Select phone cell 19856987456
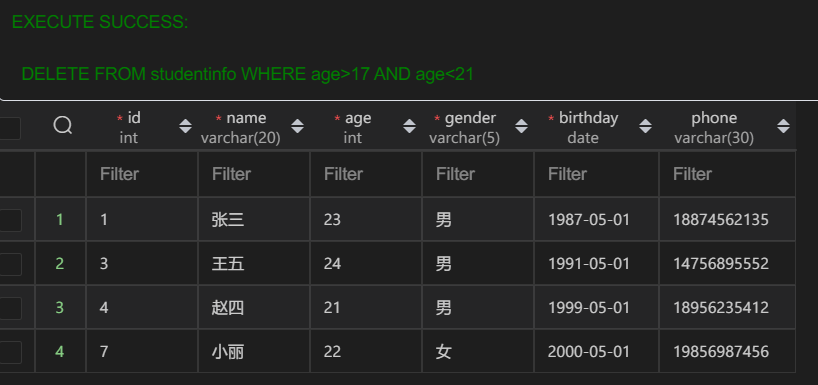The image size is (818, 385). pos(727,351)
